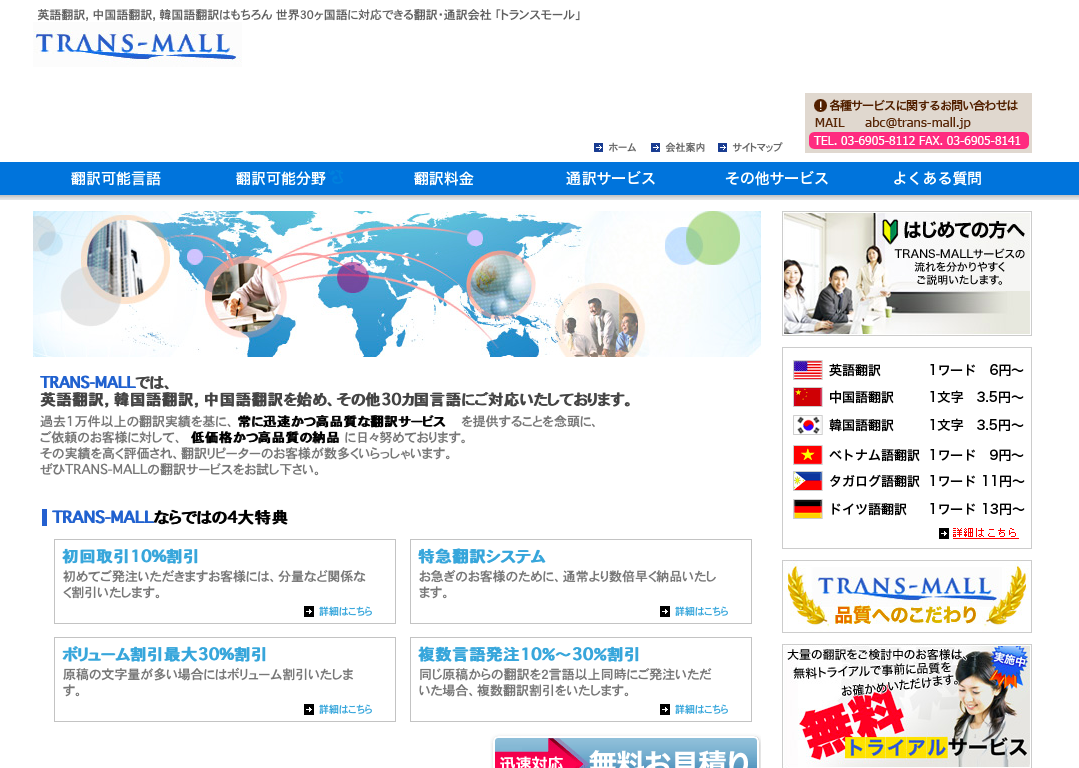Click the TRANS-MALL logo at top
1079x768 pixels.
point(136,45)
